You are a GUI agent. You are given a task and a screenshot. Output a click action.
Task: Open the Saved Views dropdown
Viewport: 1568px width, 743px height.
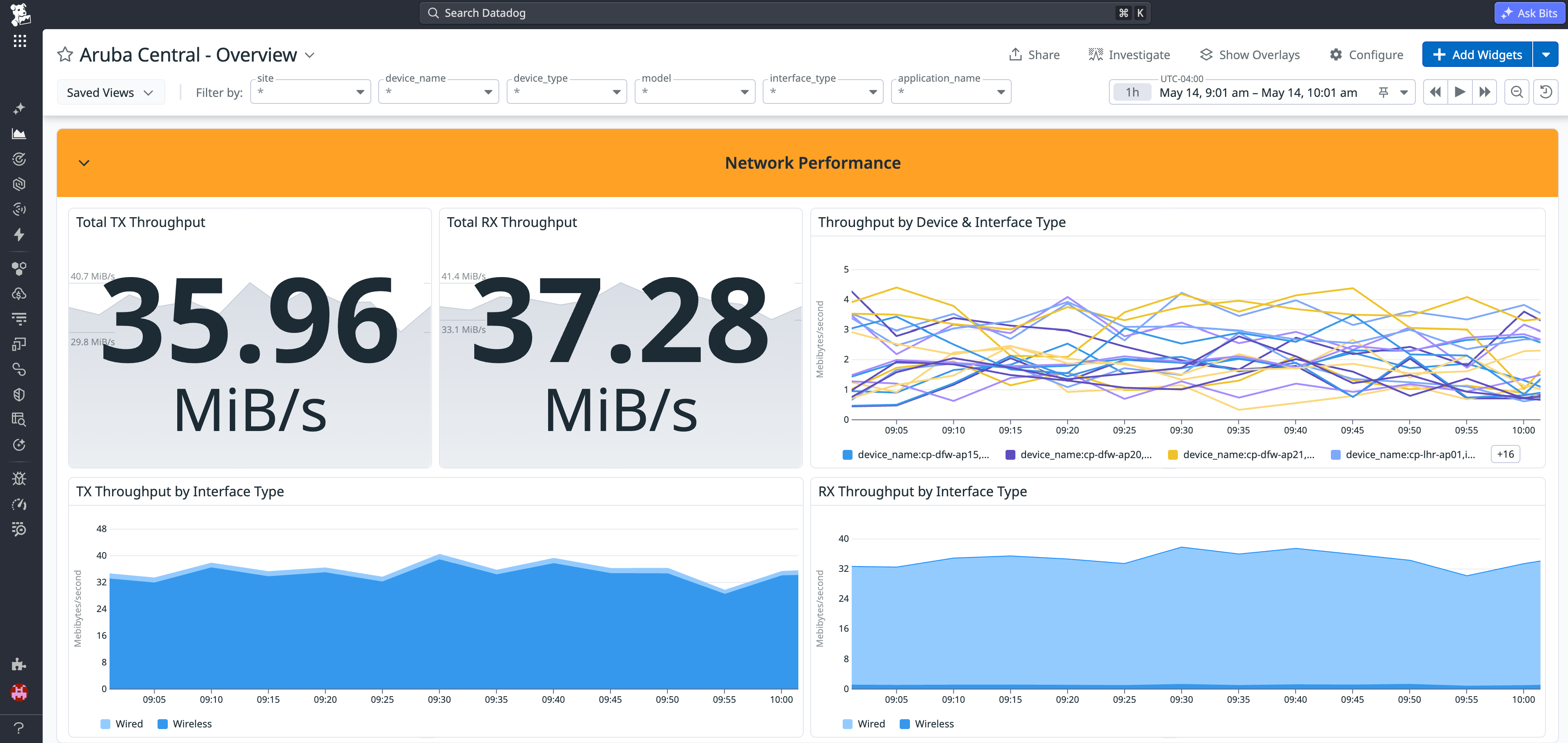click(111, 92)
